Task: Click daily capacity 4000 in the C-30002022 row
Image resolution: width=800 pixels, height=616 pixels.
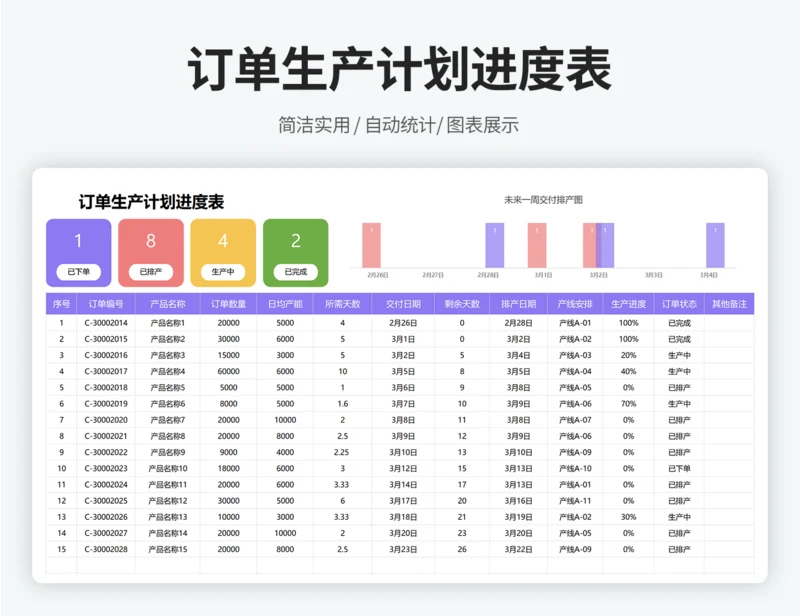Action: pos(285,452)
